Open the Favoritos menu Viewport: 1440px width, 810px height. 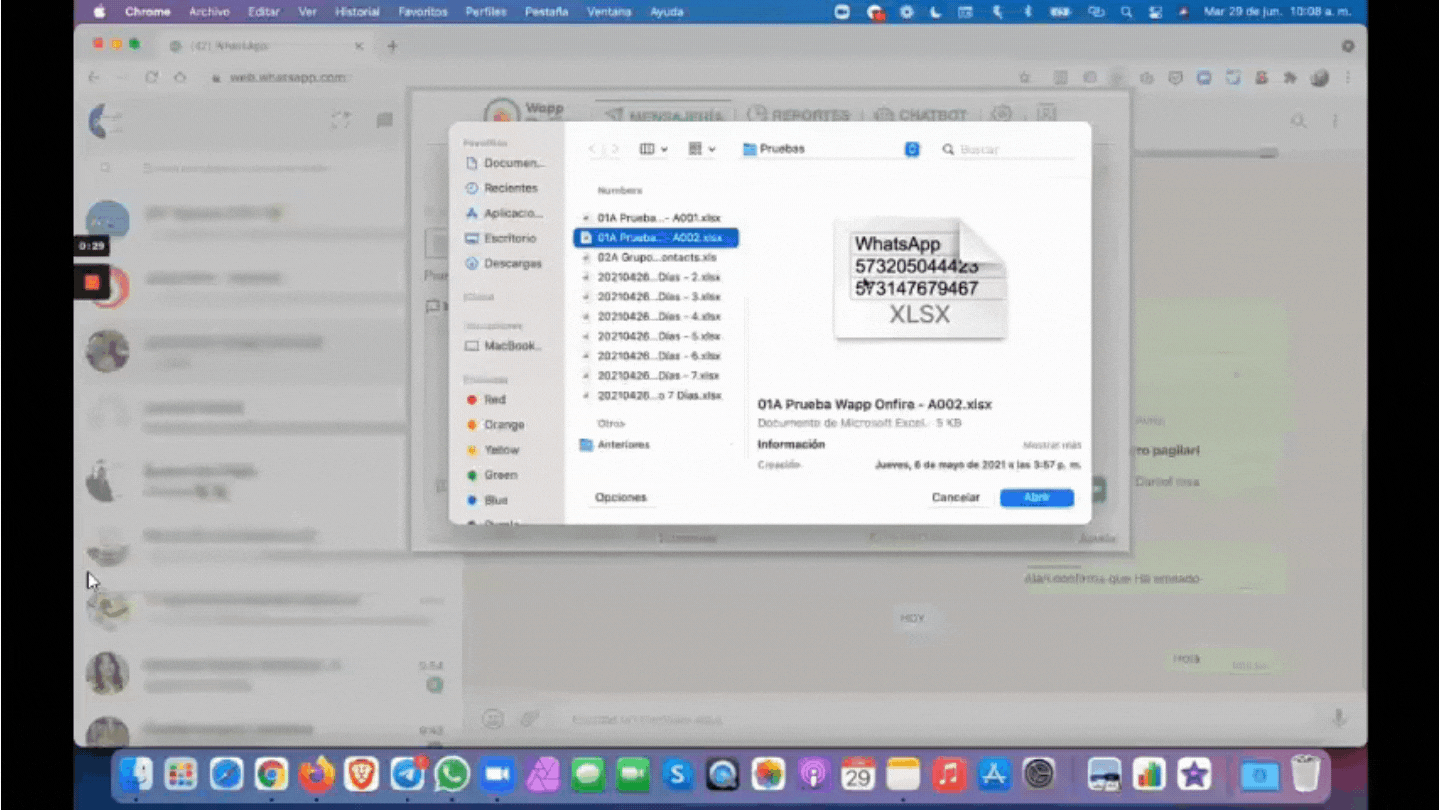click(423, 12)
